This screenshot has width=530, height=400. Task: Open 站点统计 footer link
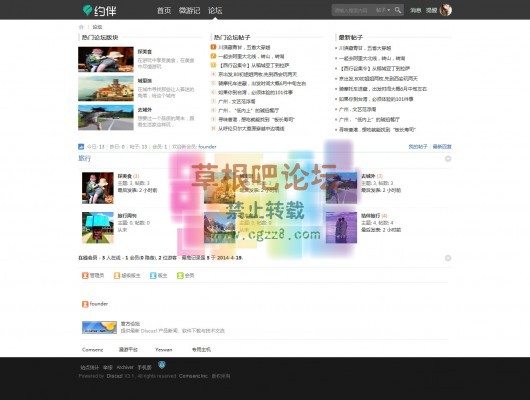coord(90,368)
